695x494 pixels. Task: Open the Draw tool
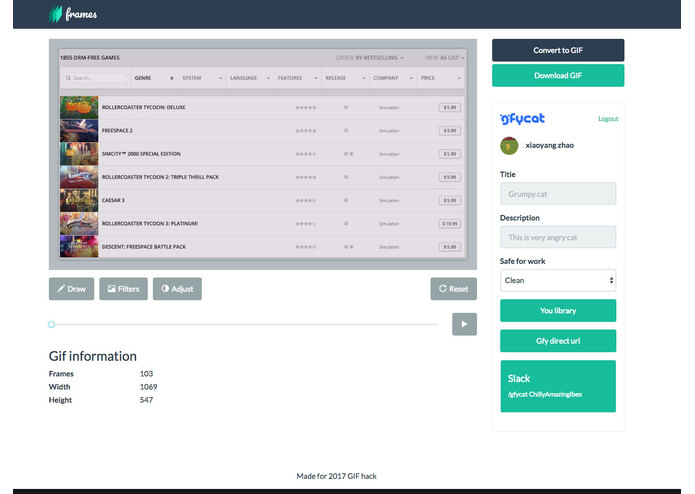point(71,289)
